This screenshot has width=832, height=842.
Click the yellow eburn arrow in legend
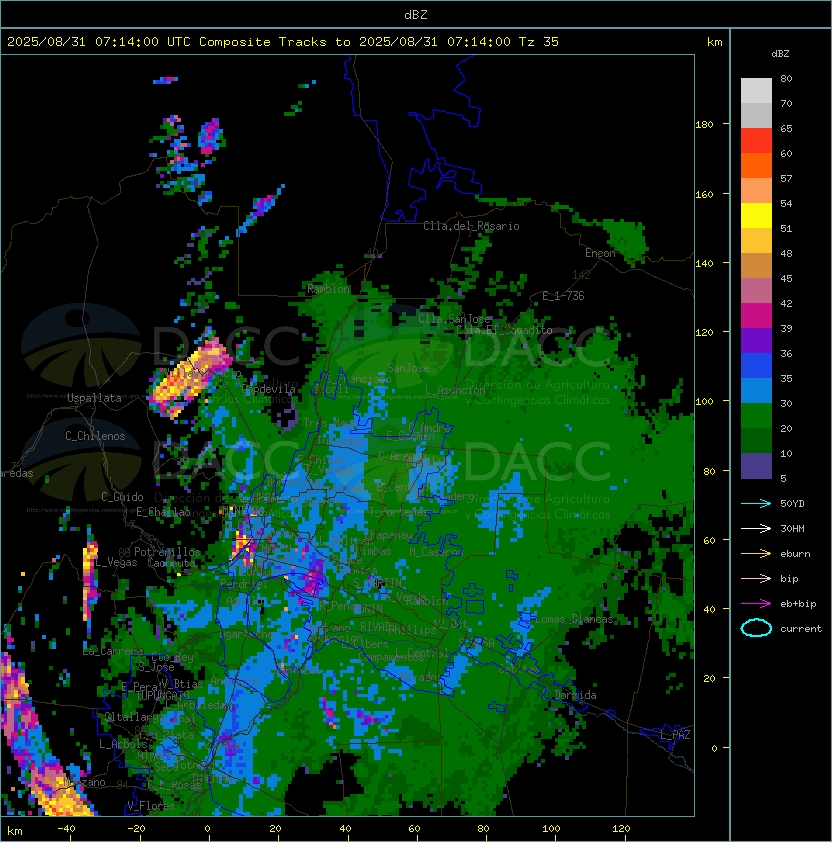[x=756, y=554]
